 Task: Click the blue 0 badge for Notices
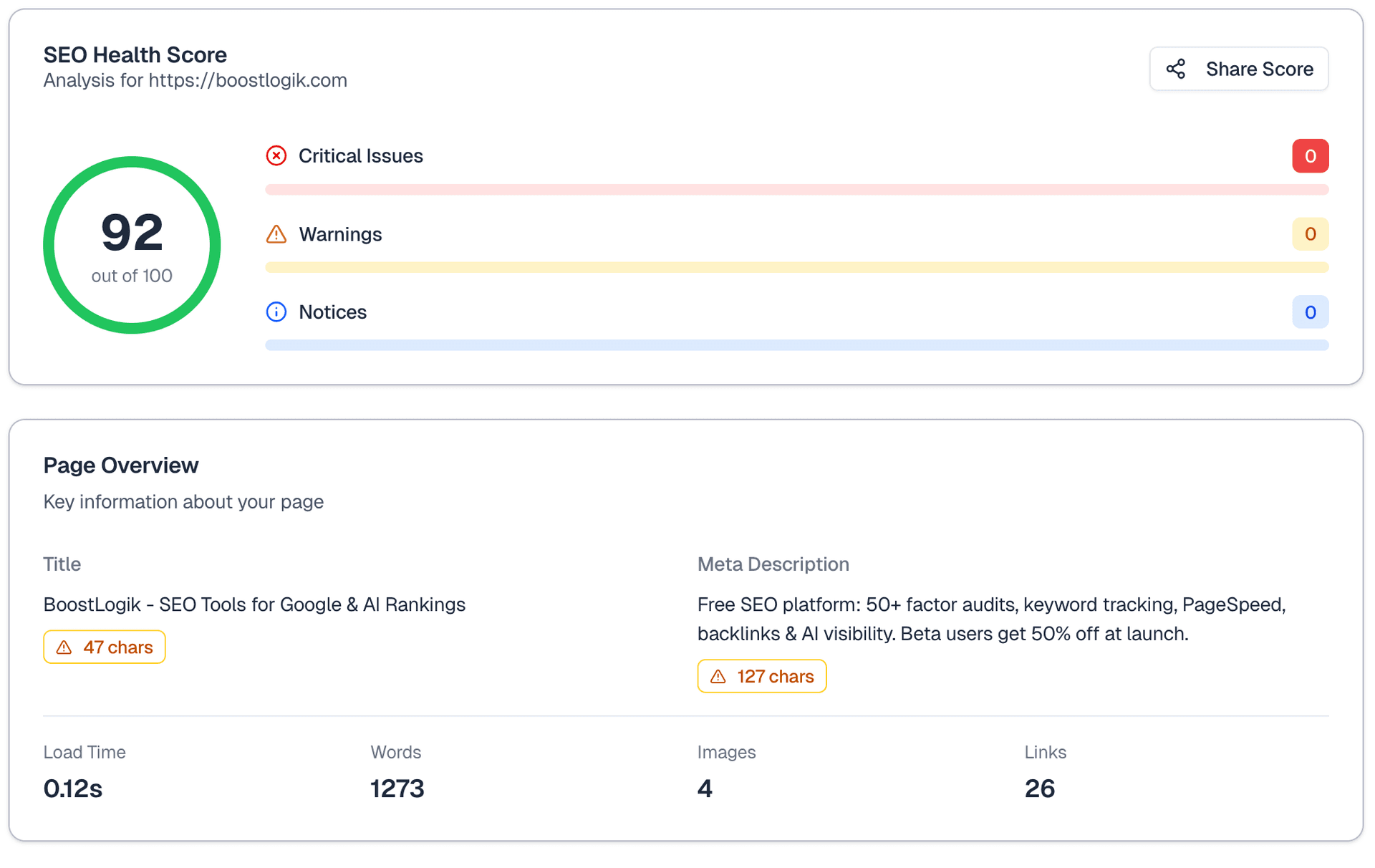(x=1311, y=312)
